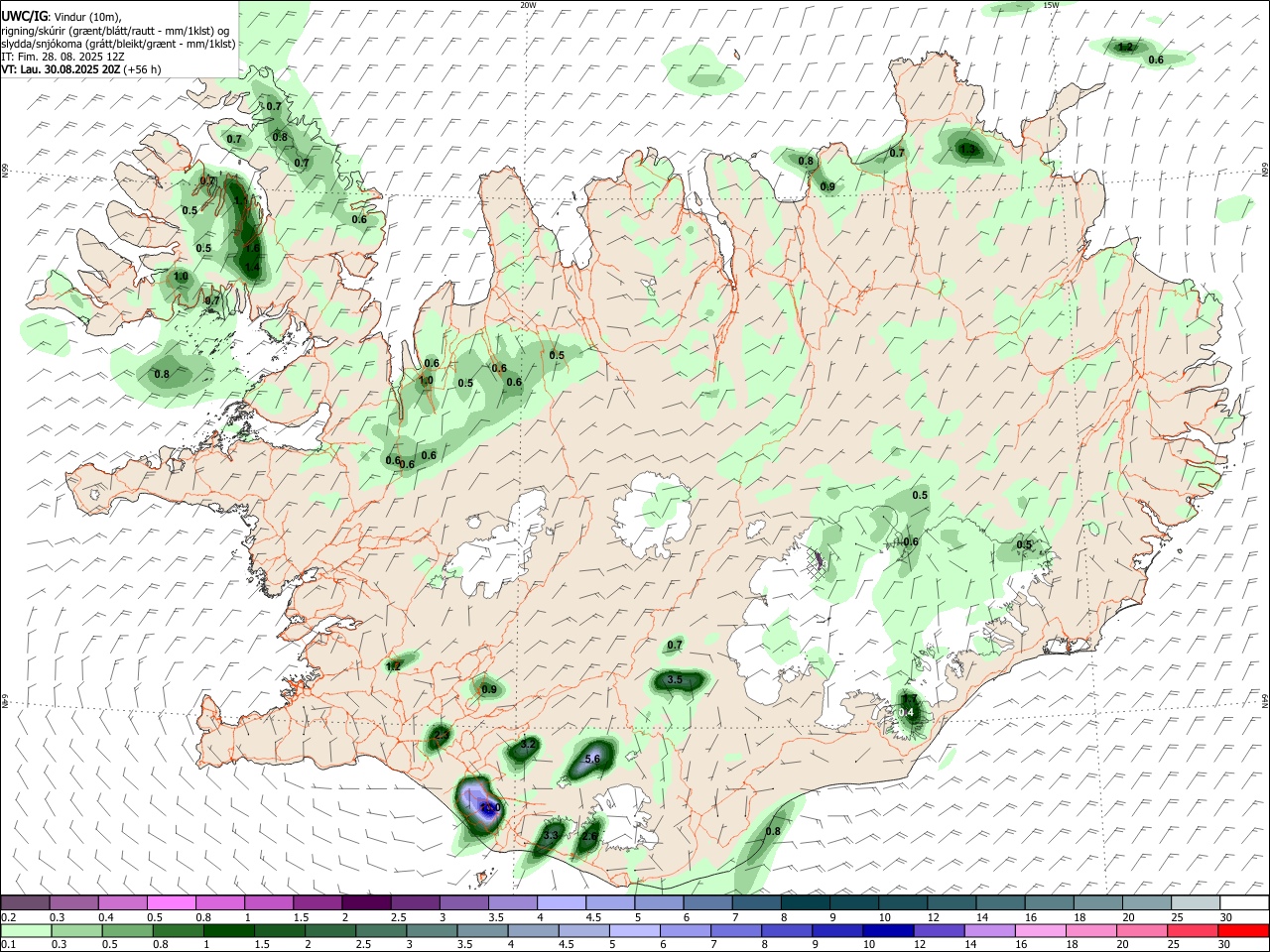Select the magenta-pink swatch above the upper 0.5 label
This screenshot has height=952, width=1270.
point(171,902)
